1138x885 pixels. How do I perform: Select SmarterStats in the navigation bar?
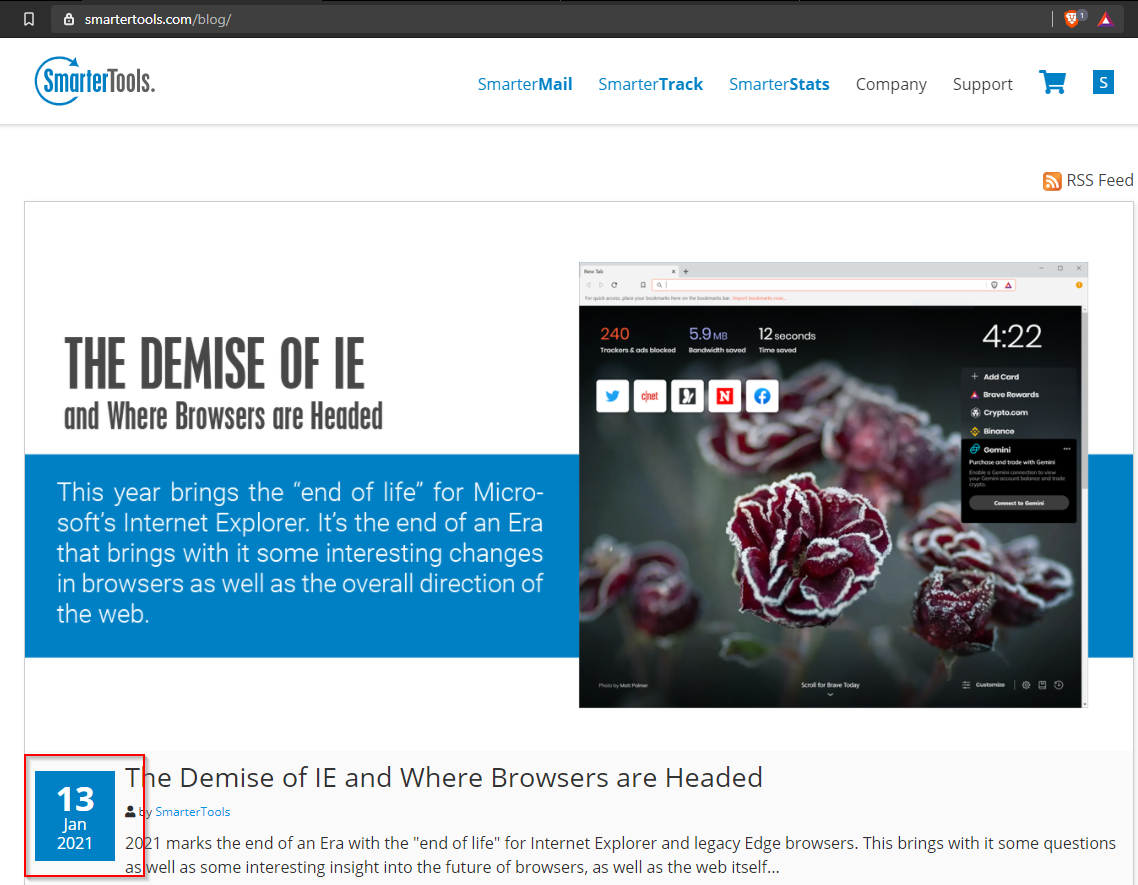pyautogui.click(x=779, y=84)
